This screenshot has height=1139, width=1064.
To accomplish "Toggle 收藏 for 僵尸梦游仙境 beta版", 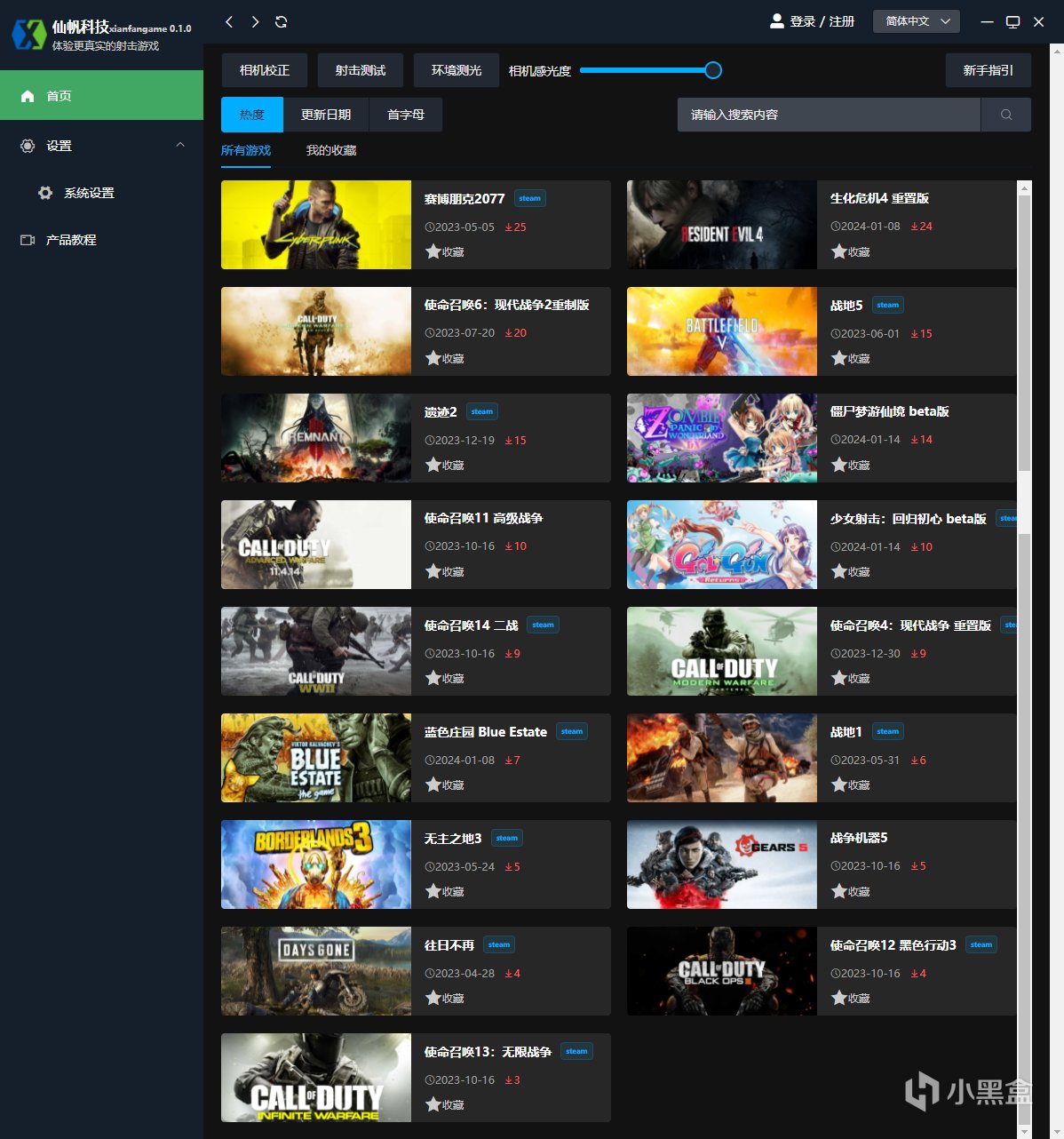I will coord(839,465).
